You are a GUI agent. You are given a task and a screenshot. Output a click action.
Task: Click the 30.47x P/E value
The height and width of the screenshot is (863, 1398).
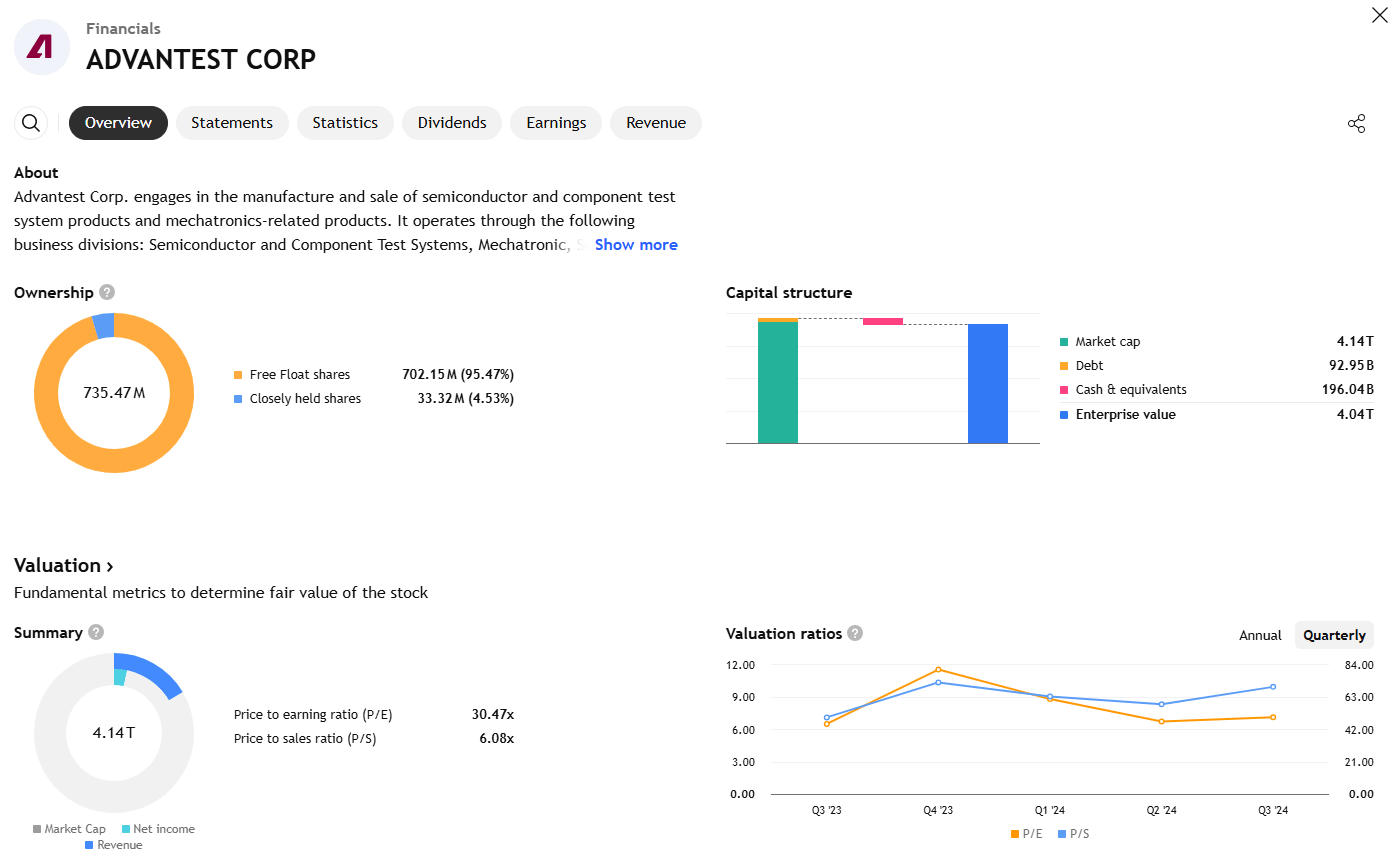coord(493,715)
